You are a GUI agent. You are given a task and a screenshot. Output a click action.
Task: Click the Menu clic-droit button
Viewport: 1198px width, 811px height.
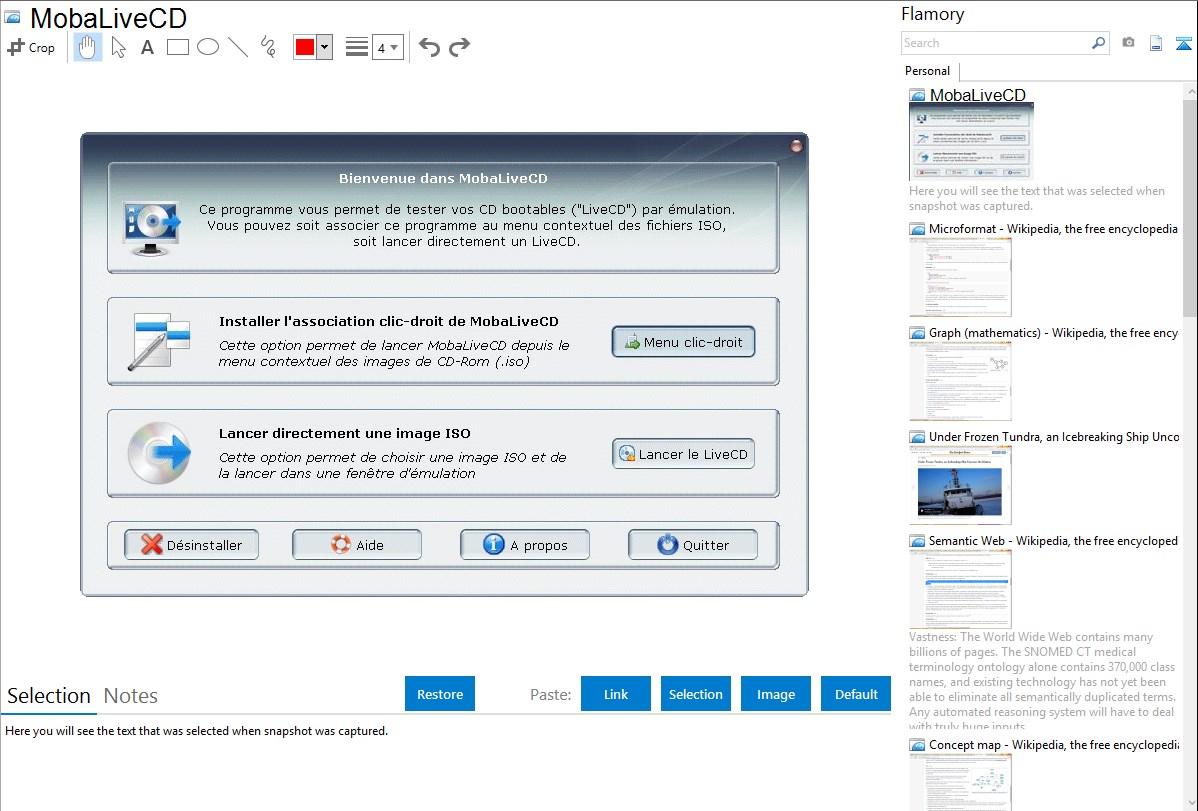point(683,342)
